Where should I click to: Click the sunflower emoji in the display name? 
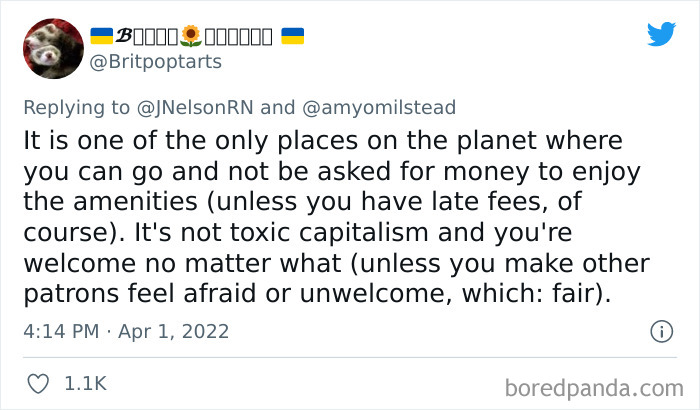pos(192,37)
